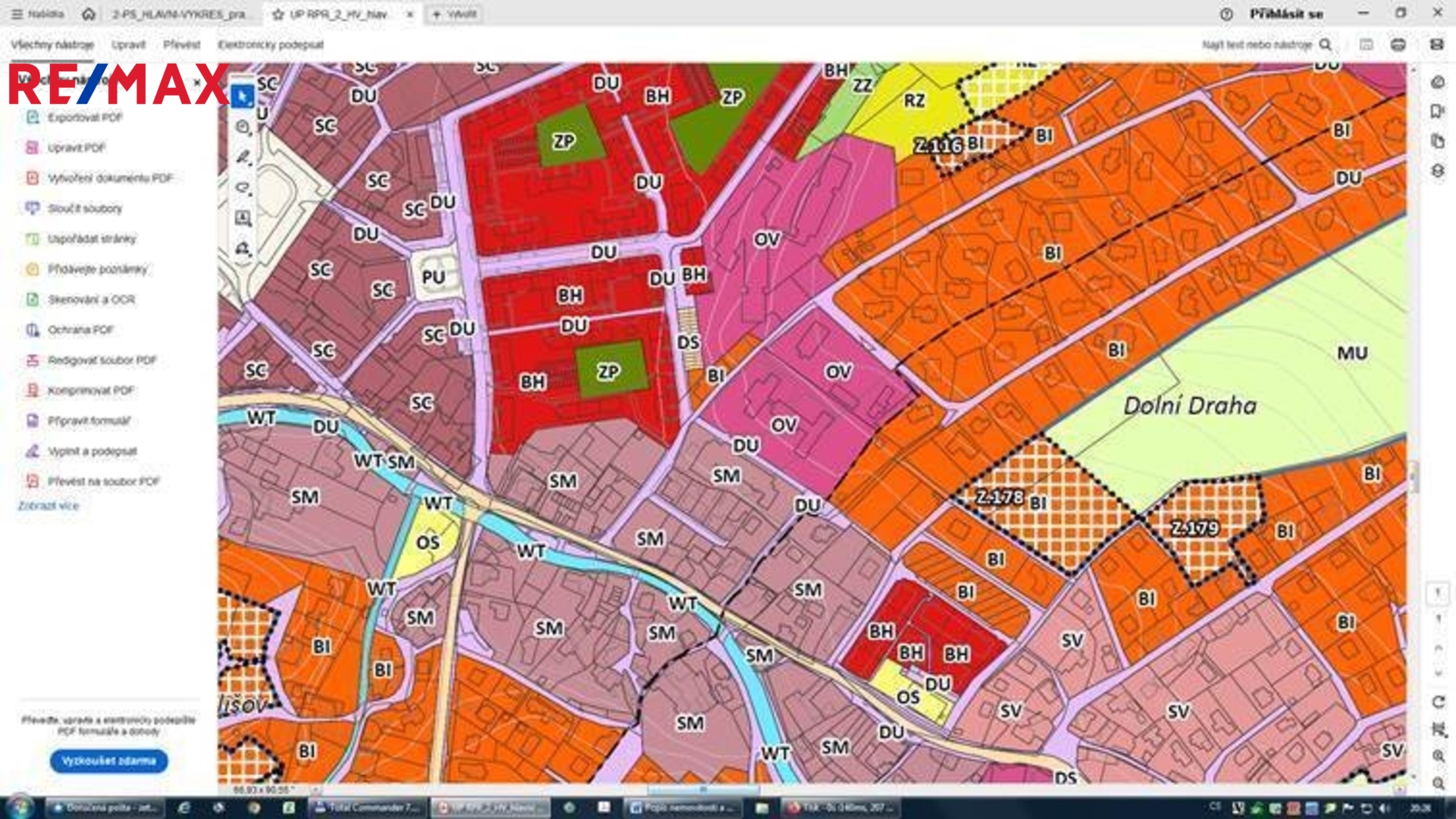Open the Upravit menu item
The height and width of the screenshot is (819, 1456).
point(128,45)
